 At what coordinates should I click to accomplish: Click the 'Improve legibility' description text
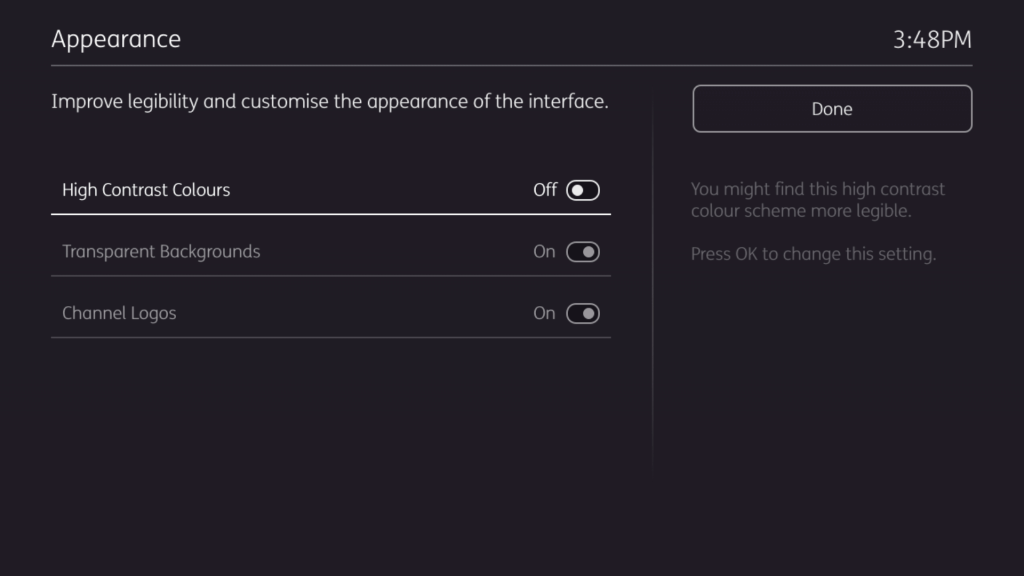tap(329, 102)
